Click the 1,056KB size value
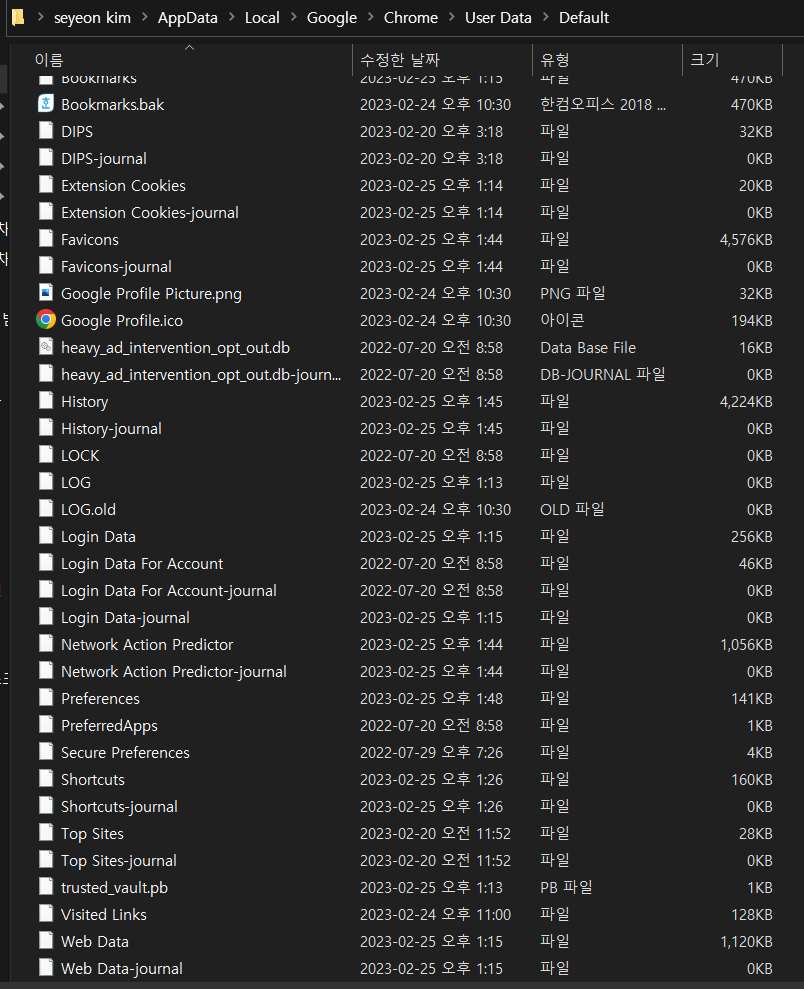 pos(746,644)
